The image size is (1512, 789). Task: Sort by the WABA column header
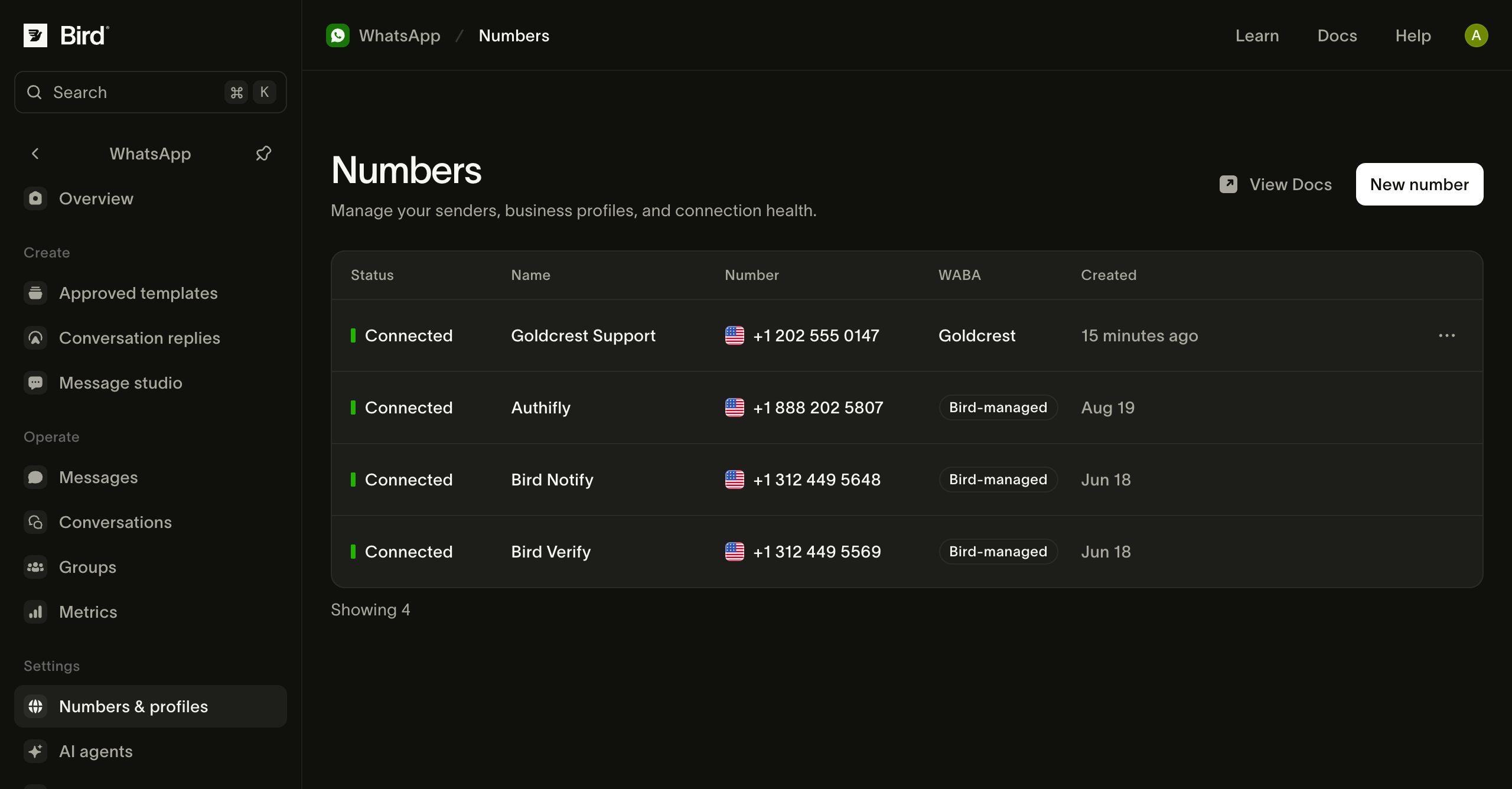tap(960, 275)
